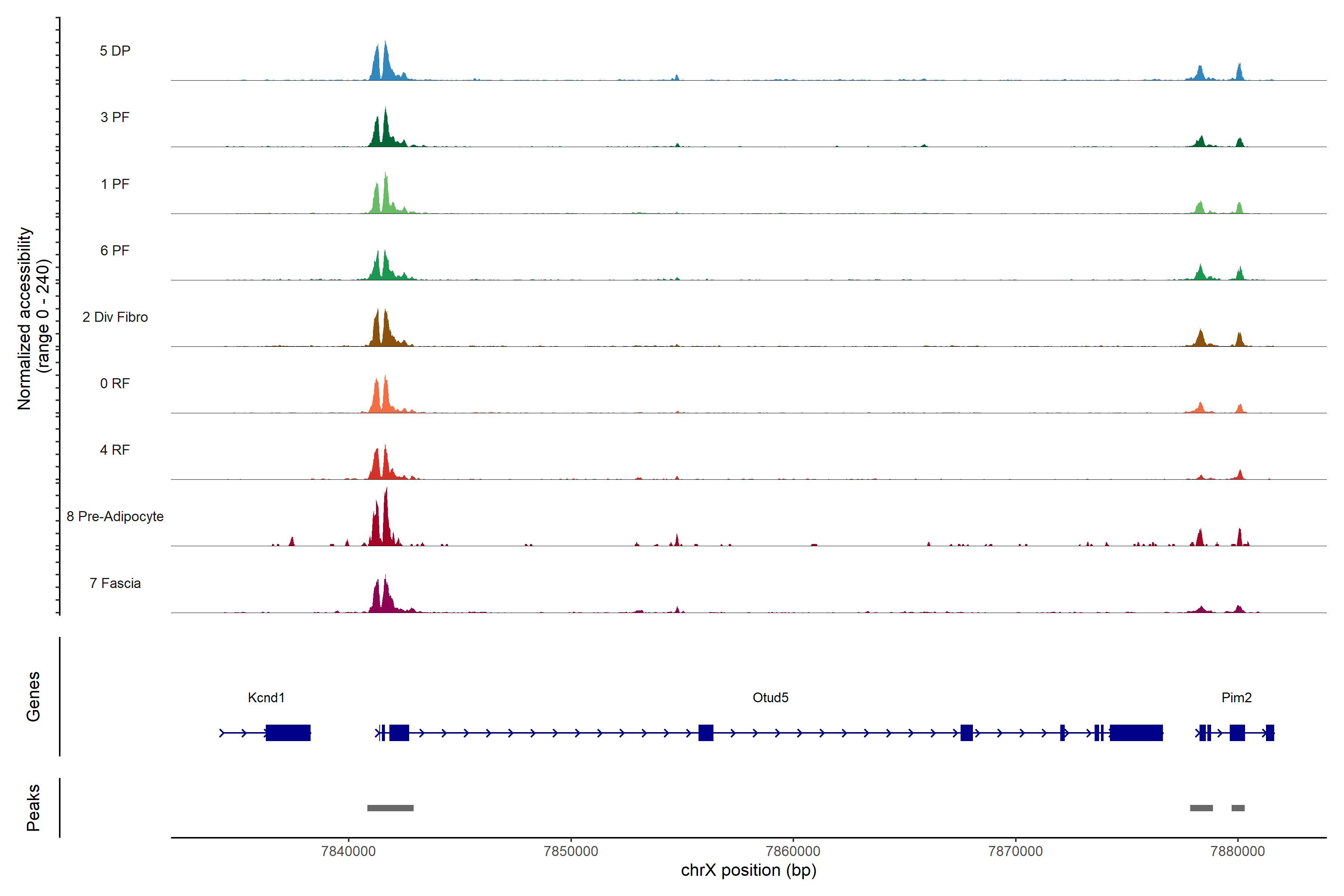Click the large Kcnd1 exon block

[288, 732]
